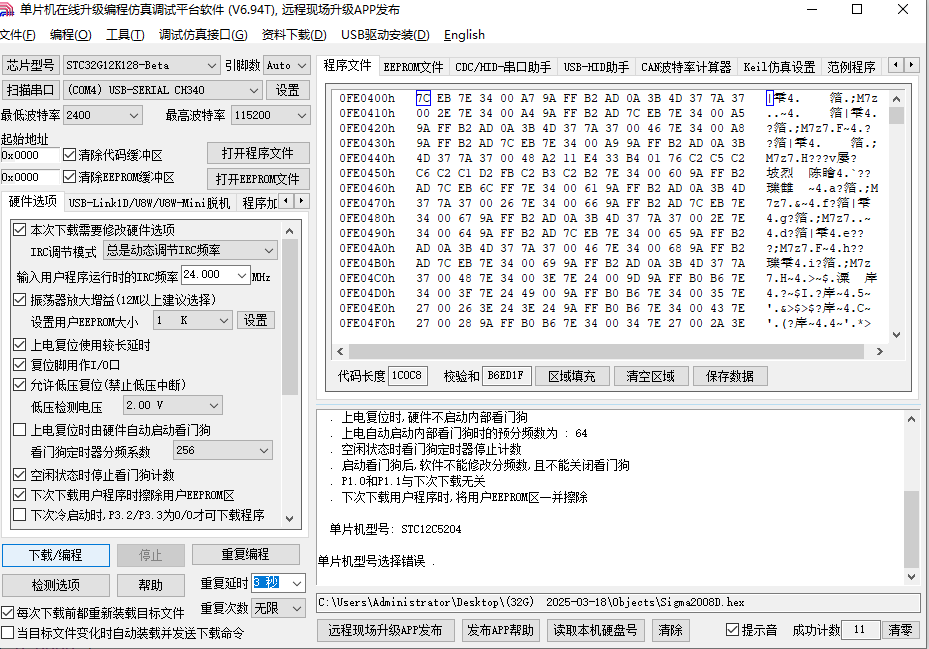Toggle 复位脚用作I/O口 checkbox
This screenshot has width=929, height=649.
tap(20, 365)
